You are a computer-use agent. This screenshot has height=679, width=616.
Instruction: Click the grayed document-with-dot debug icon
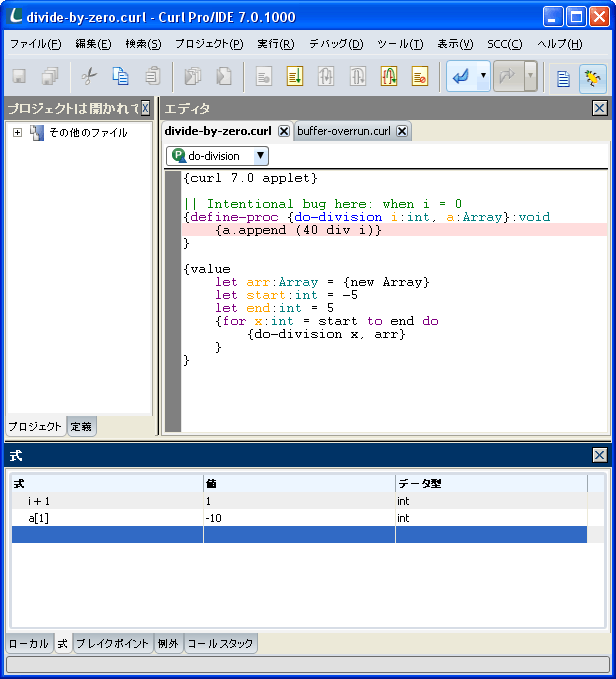pyautogui.click(x=264, y=77)
